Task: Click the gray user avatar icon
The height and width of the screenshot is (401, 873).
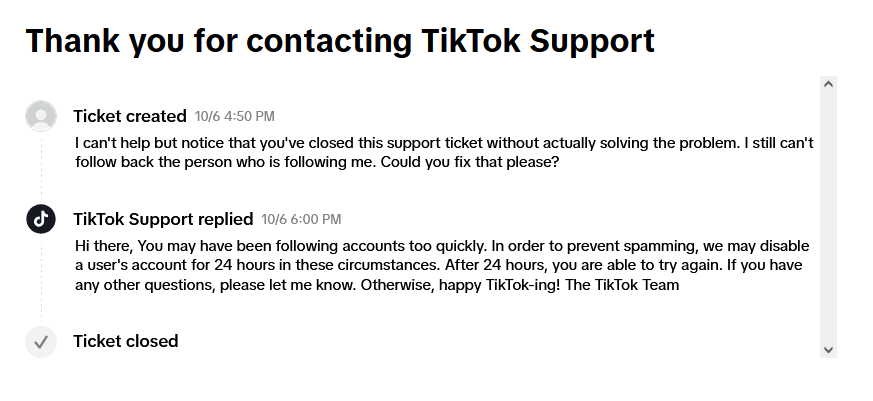Action: click(41, 116)
